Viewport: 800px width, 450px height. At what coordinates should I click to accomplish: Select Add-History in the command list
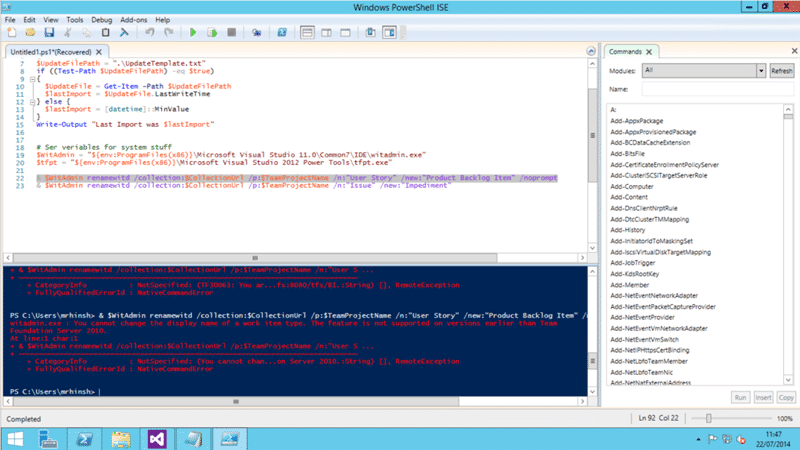[628, 230]
